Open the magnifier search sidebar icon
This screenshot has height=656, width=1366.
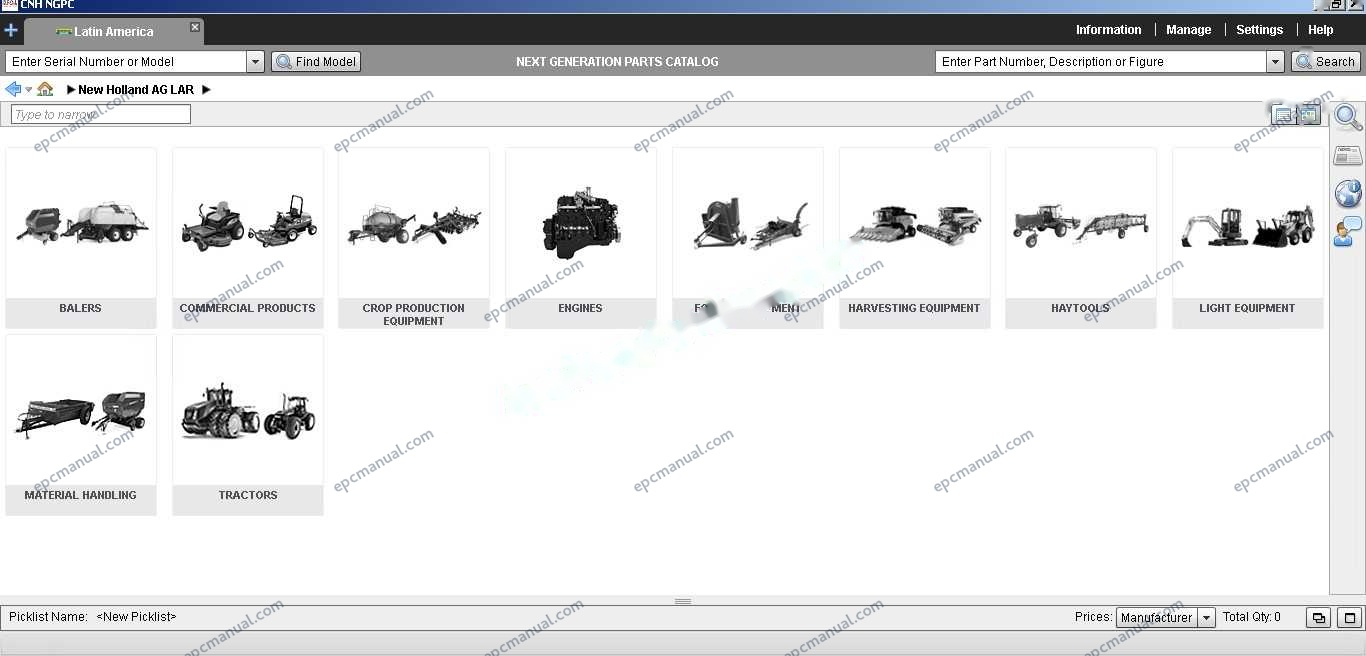(x=1348, y=117)
